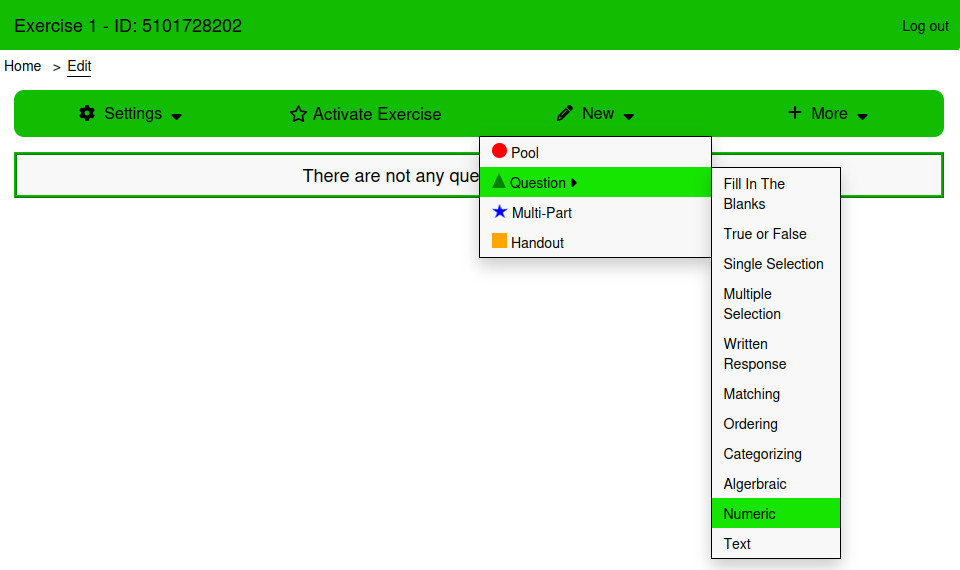Select Fill In The Blanks option
This screenshot has width=960, height=570.
point(754,194)
